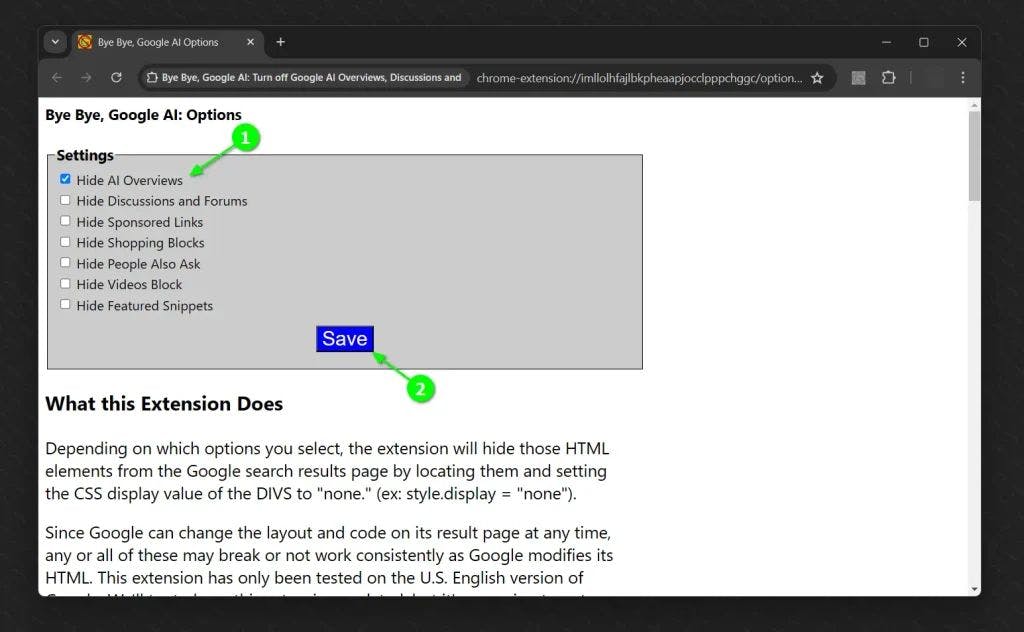Image resolution: width=1024 pixels, height=632 pixels.
Task: Open a new tab with plus icon
Action: (280, 42)
